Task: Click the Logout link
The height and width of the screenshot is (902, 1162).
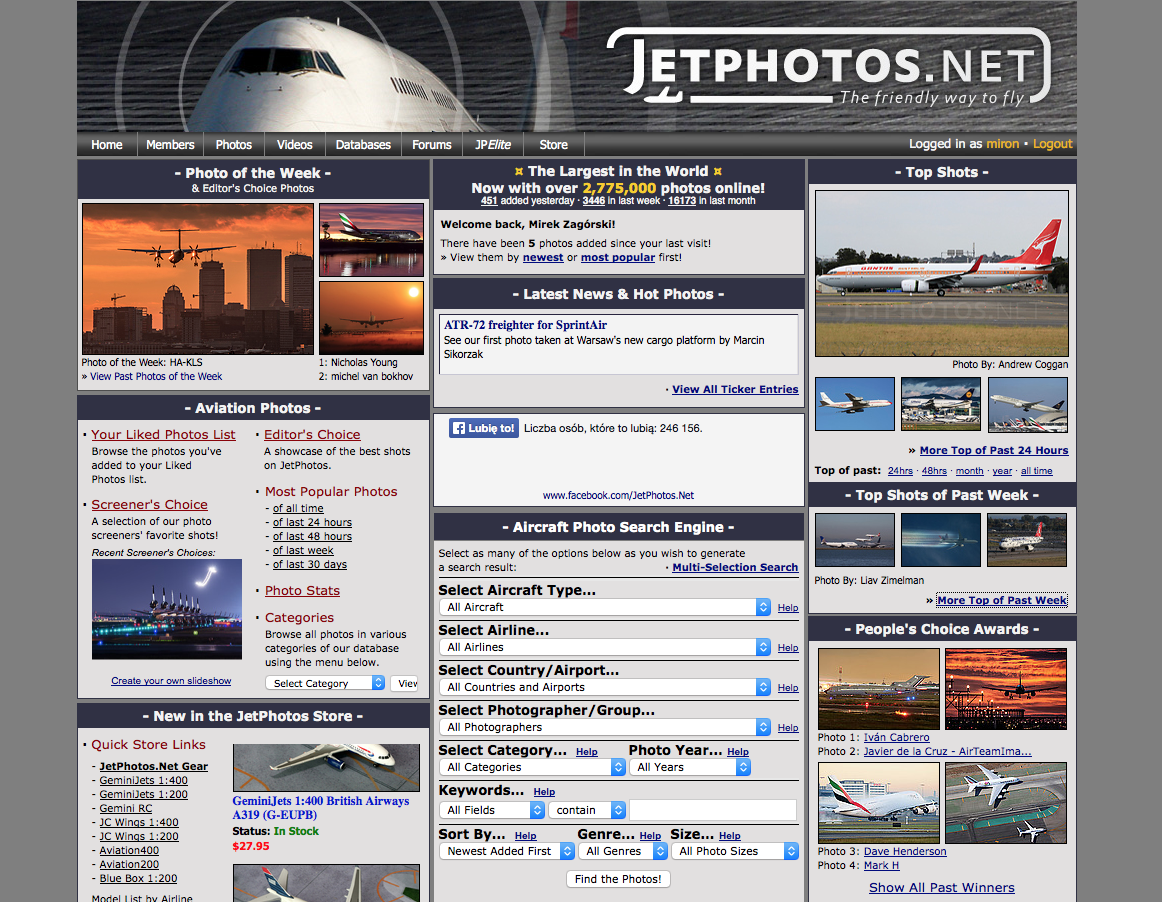Action: tap(1052, 144)
